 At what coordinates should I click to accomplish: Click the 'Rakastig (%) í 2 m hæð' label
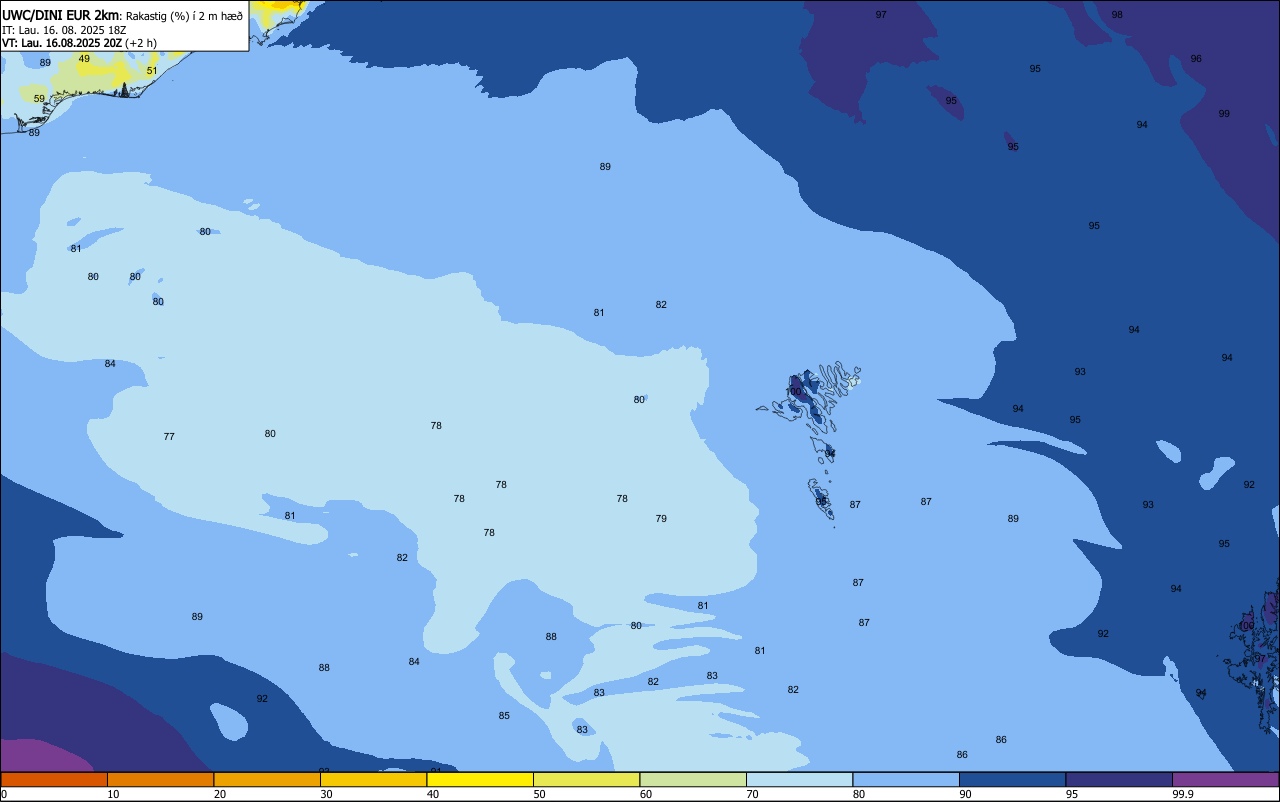[x=185, y=15]
